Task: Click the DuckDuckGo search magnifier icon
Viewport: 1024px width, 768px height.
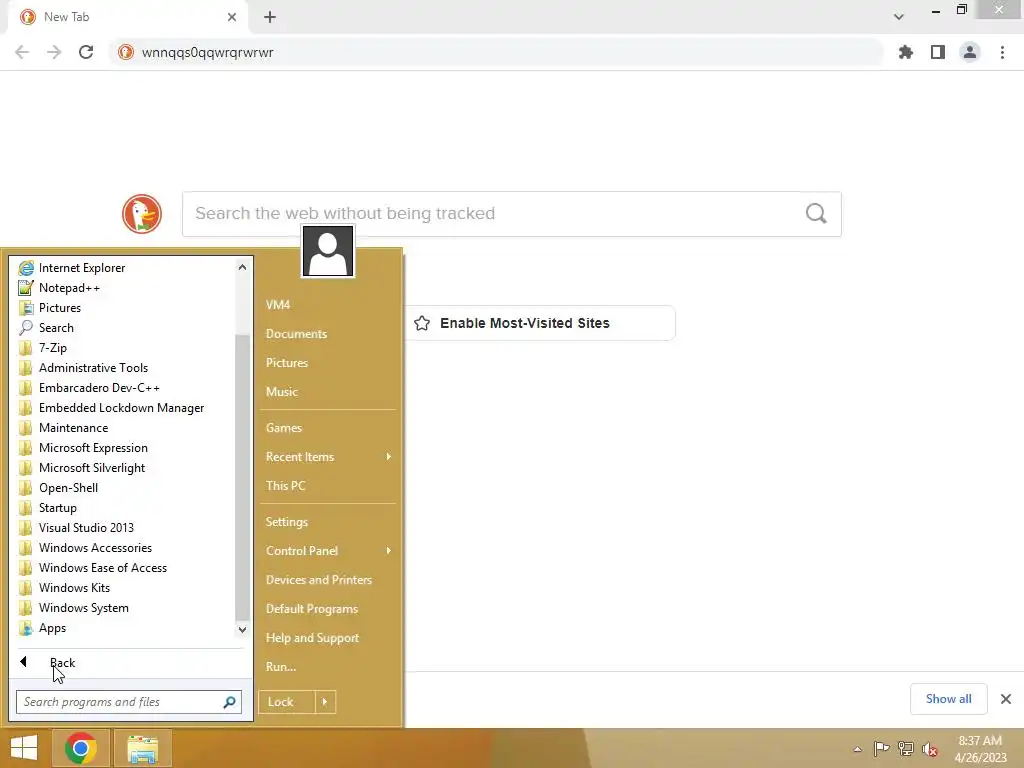Action: (x=816, y=214)
